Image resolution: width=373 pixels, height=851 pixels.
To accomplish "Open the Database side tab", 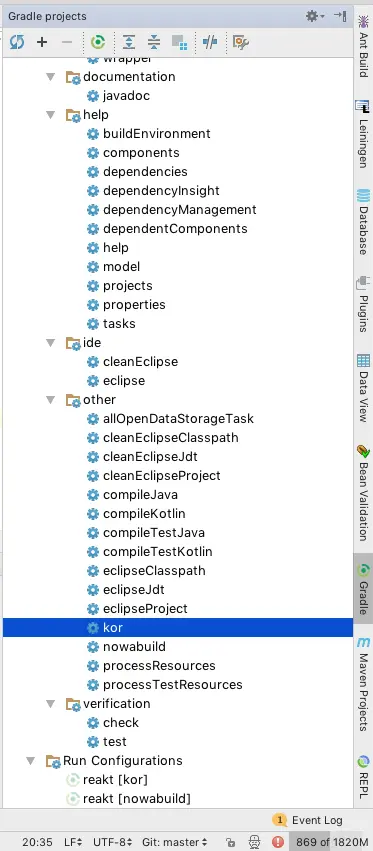I will coord(363,221).
